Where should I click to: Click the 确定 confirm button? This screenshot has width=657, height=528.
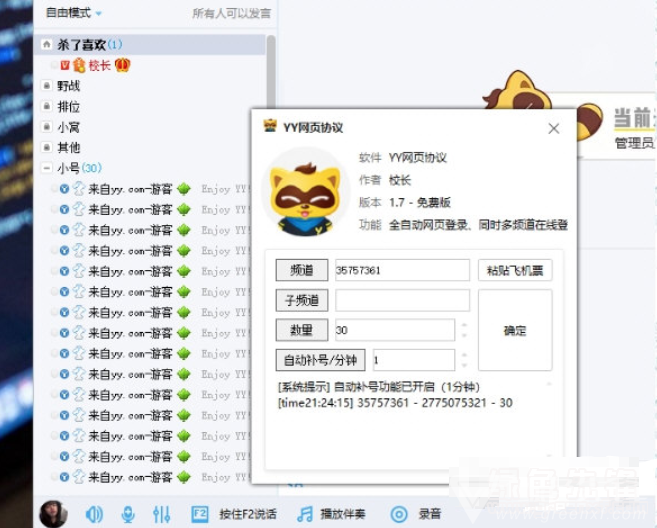pyautogui.click(x=515, y=330)
